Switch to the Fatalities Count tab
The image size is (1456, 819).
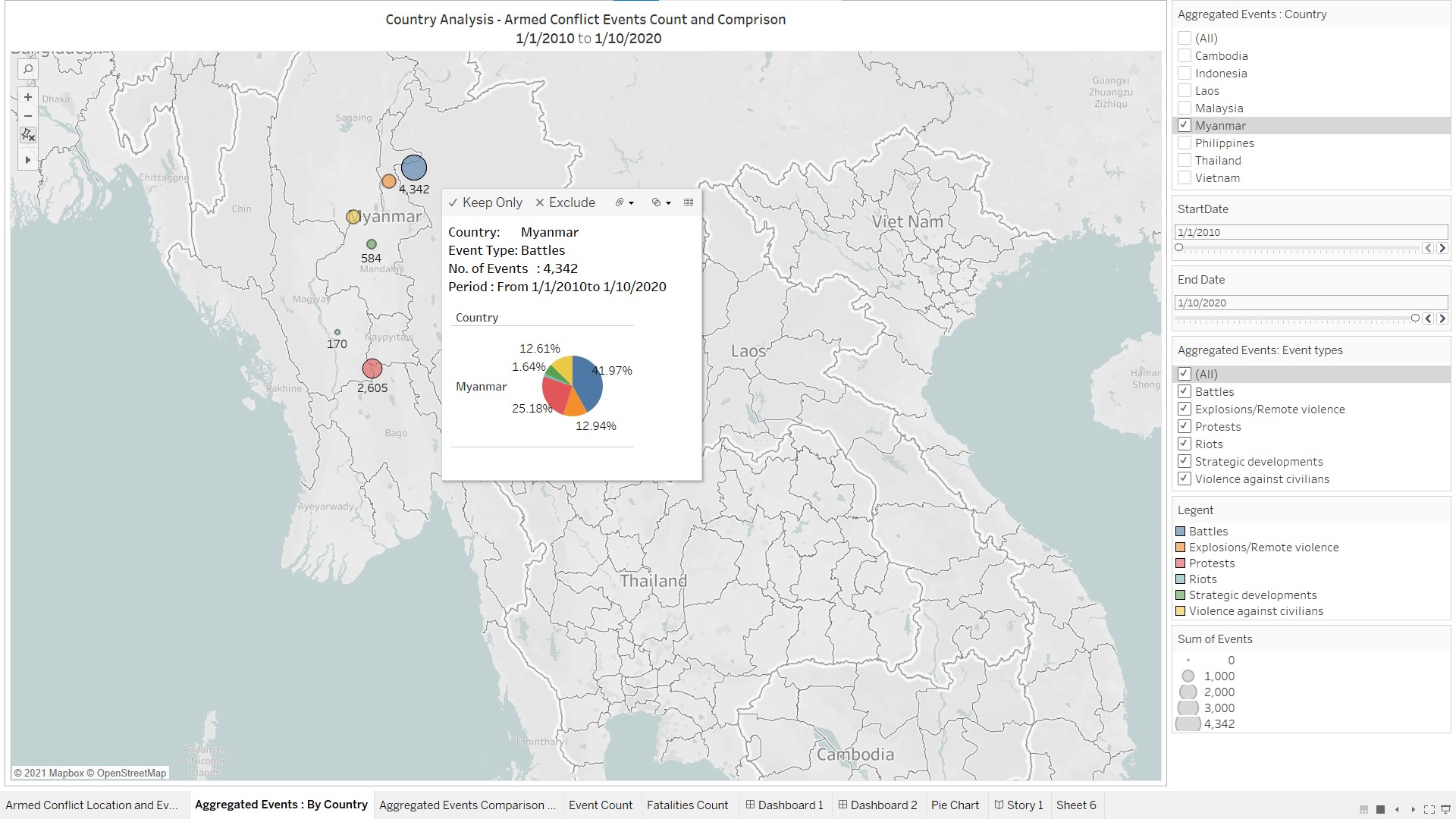coord(687,805)
